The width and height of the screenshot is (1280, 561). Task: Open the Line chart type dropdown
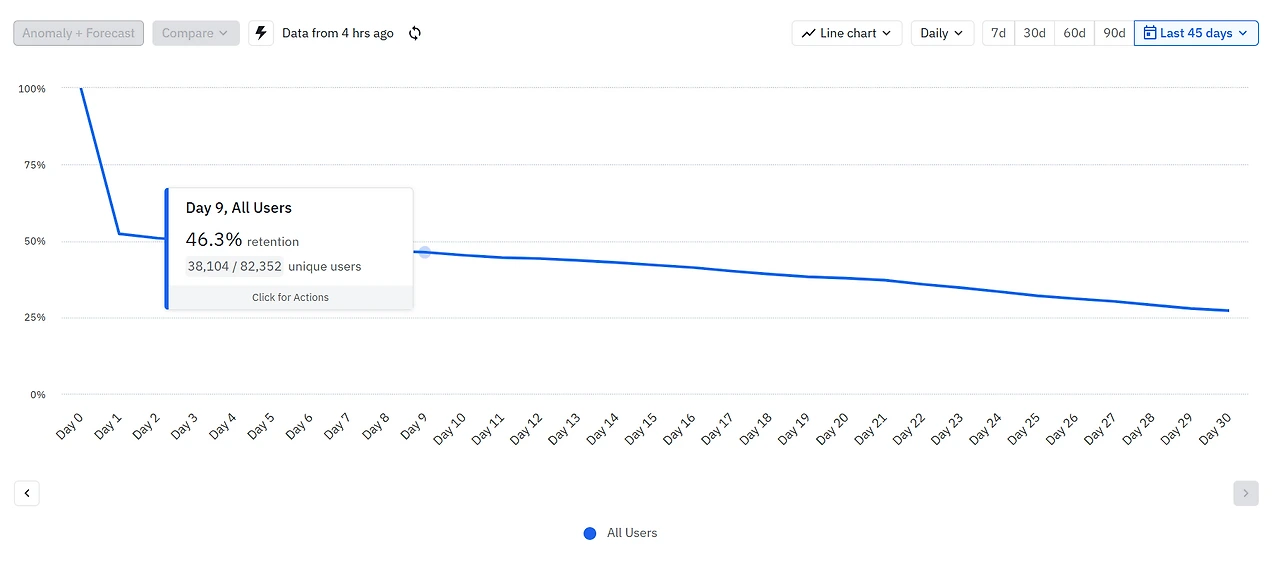click(x=847, y=33)
